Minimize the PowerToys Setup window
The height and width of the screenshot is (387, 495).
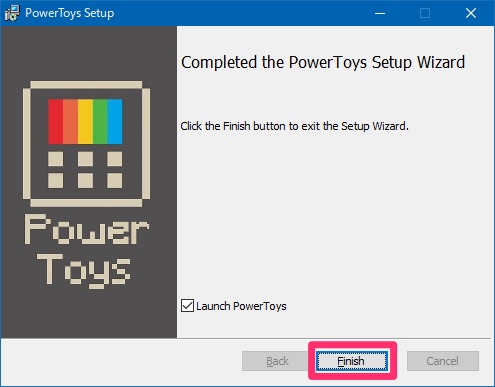pyautogui.click(x=380, y=13)
